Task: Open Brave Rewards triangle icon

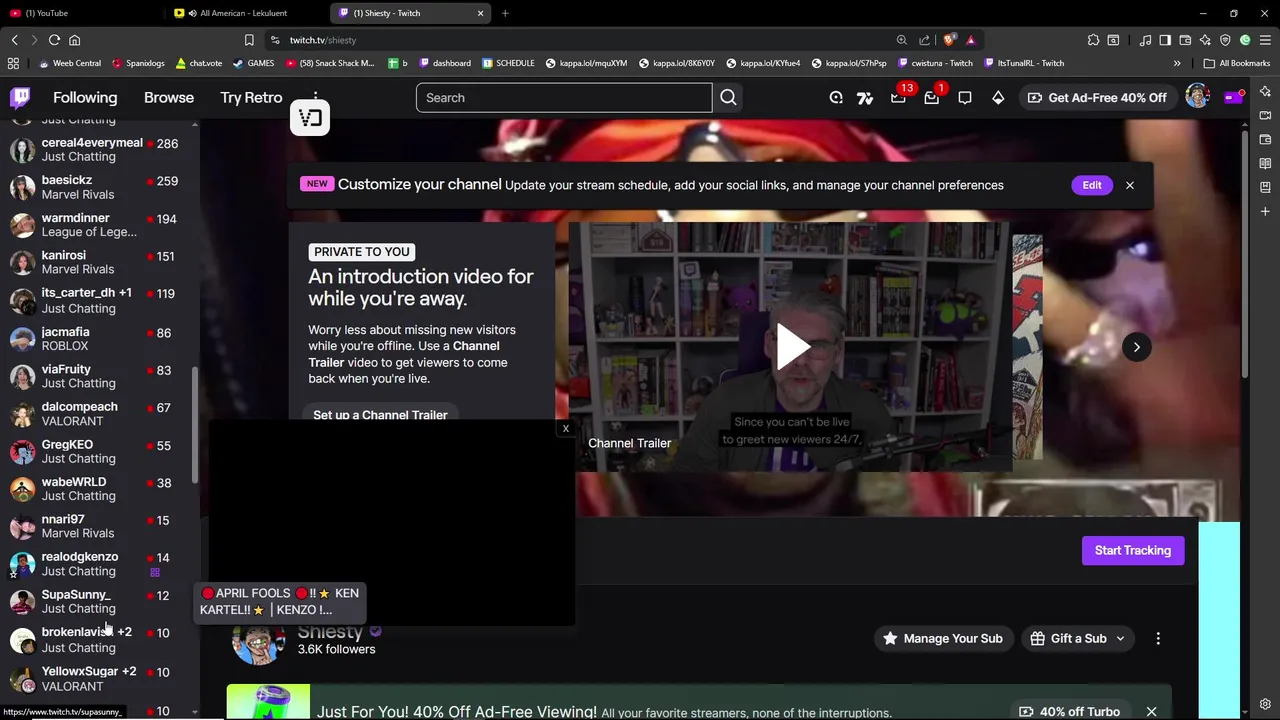Action: 970,40
